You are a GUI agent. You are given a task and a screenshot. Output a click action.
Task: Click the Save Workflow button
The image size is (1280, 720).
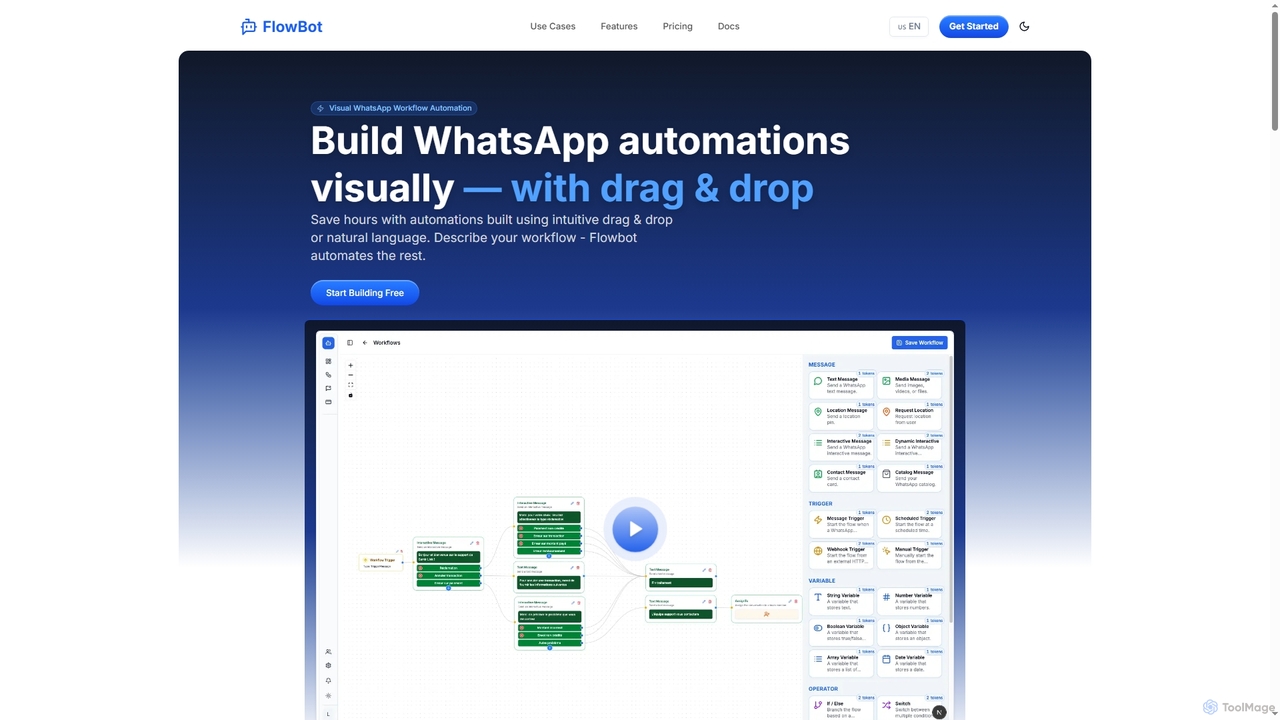[919, 343]
